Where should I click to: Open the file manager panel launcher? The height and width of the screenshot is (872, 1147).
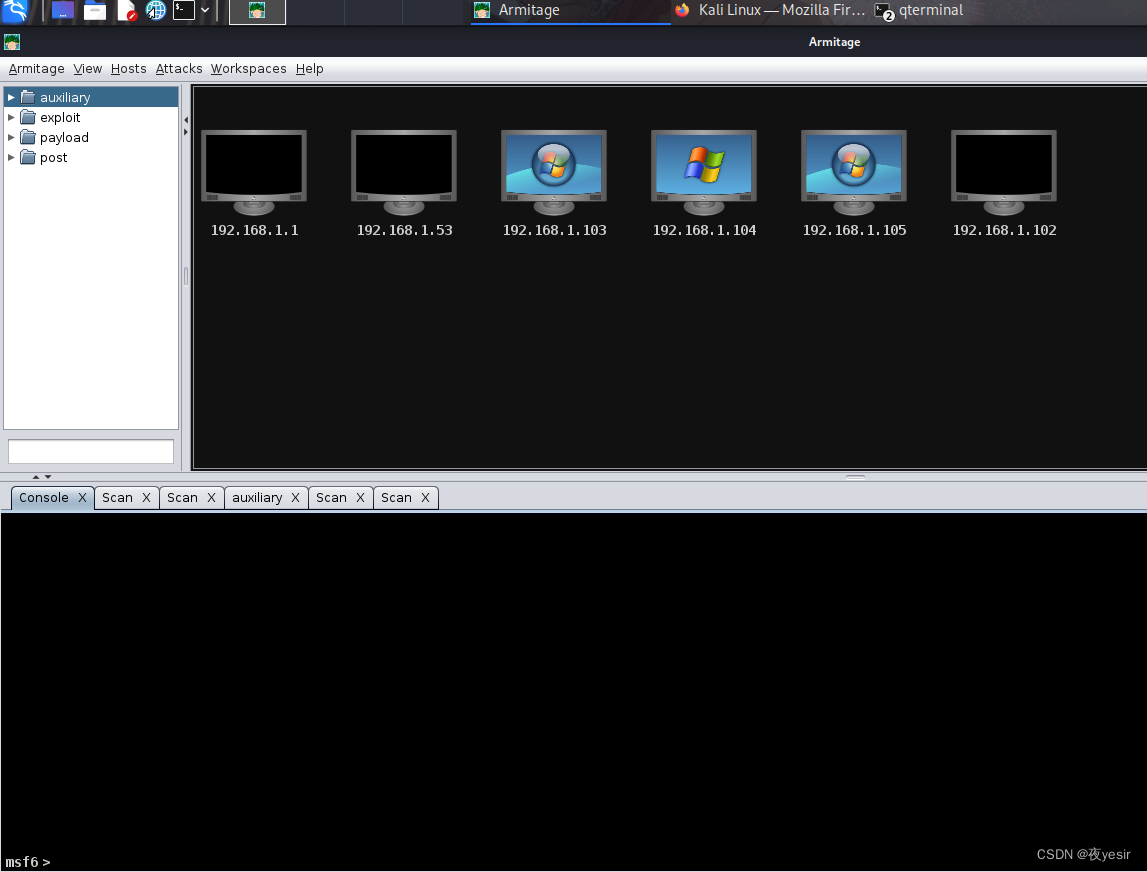[x=94, y=10]
